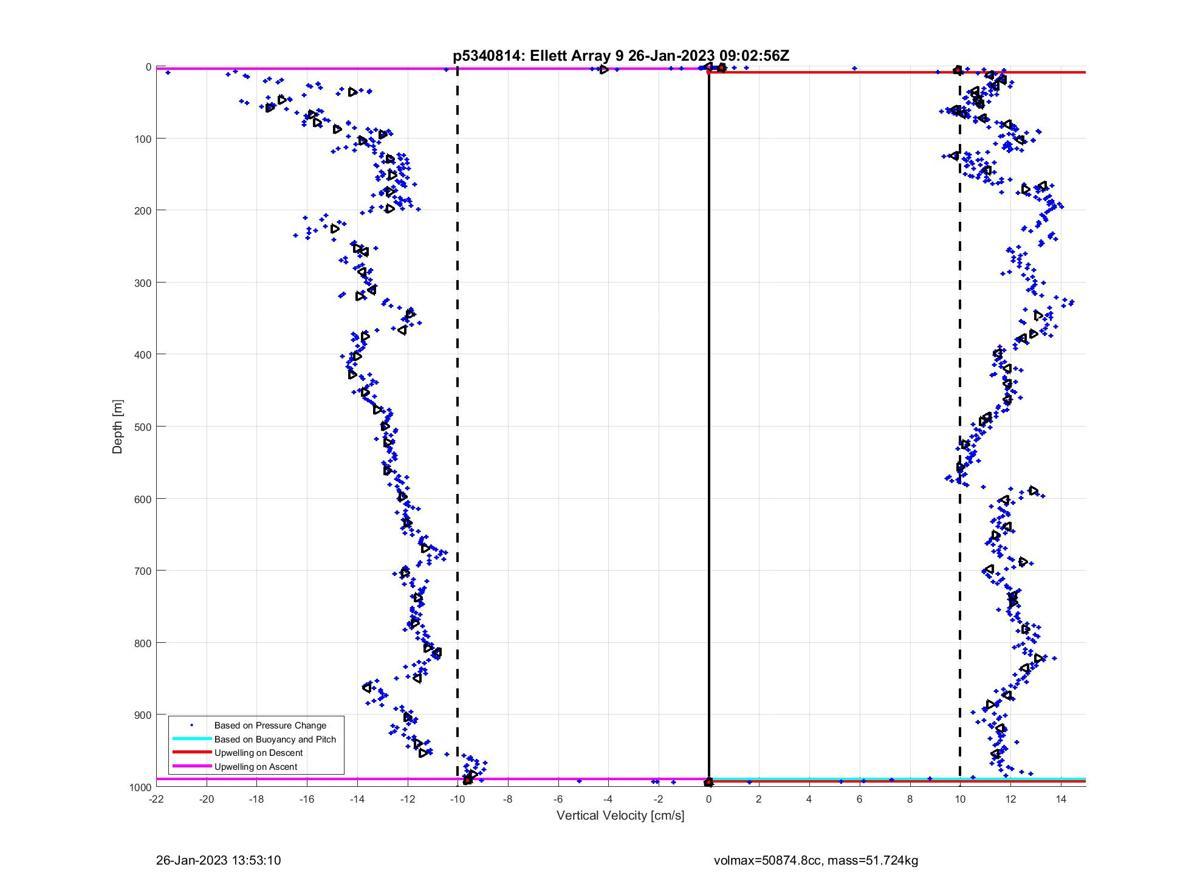The image size is (1200, 885).
Task: Click depth tick label '200'
Action: 142,211
